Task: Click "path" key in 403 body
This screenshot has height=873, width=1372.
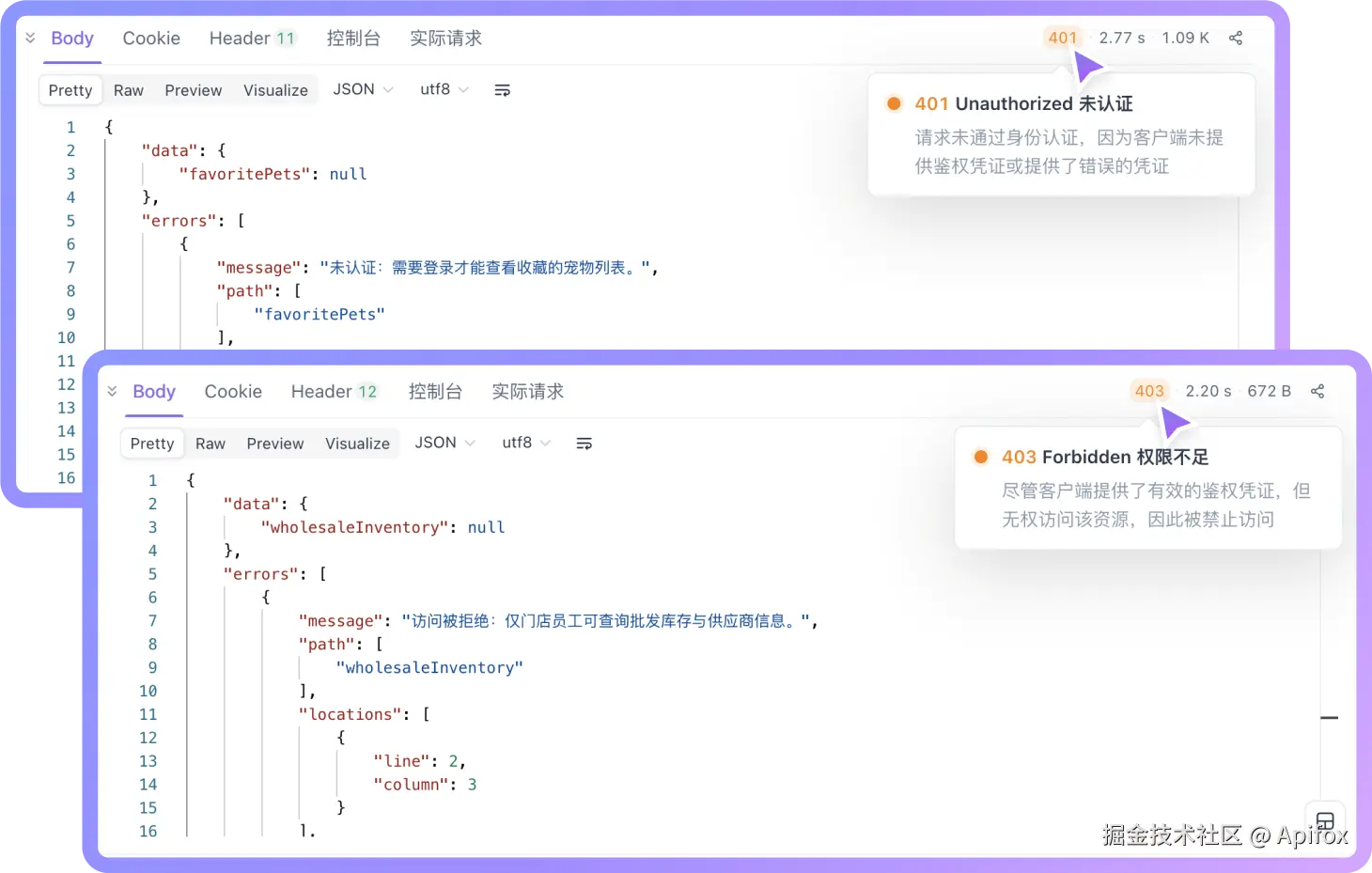Action: 327,645
